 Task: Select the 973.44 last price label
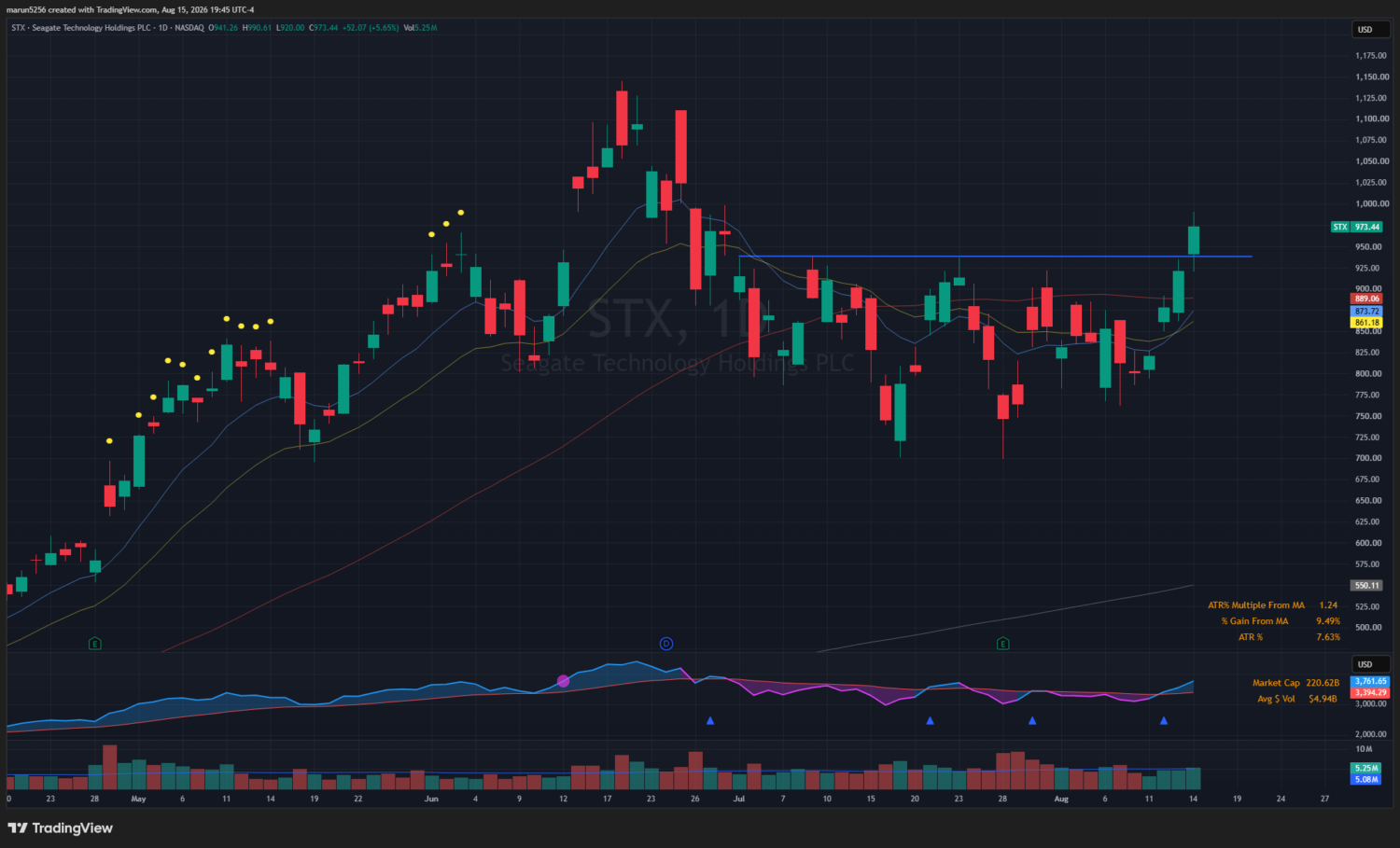1367,227
